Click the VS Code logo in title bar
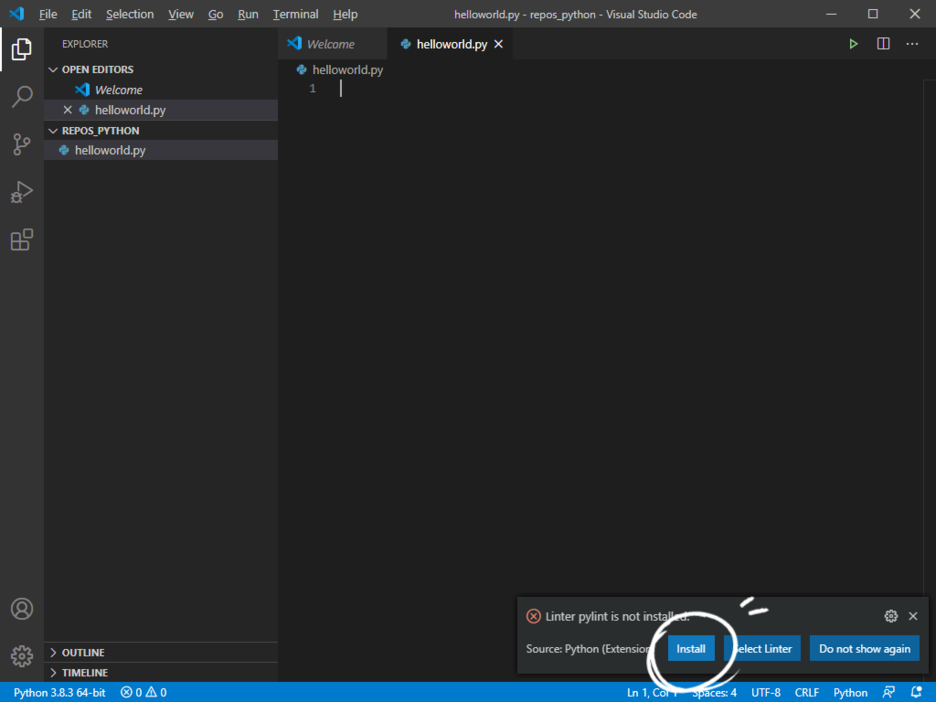This screenshot has height=702, width=936. pos(17,14)
